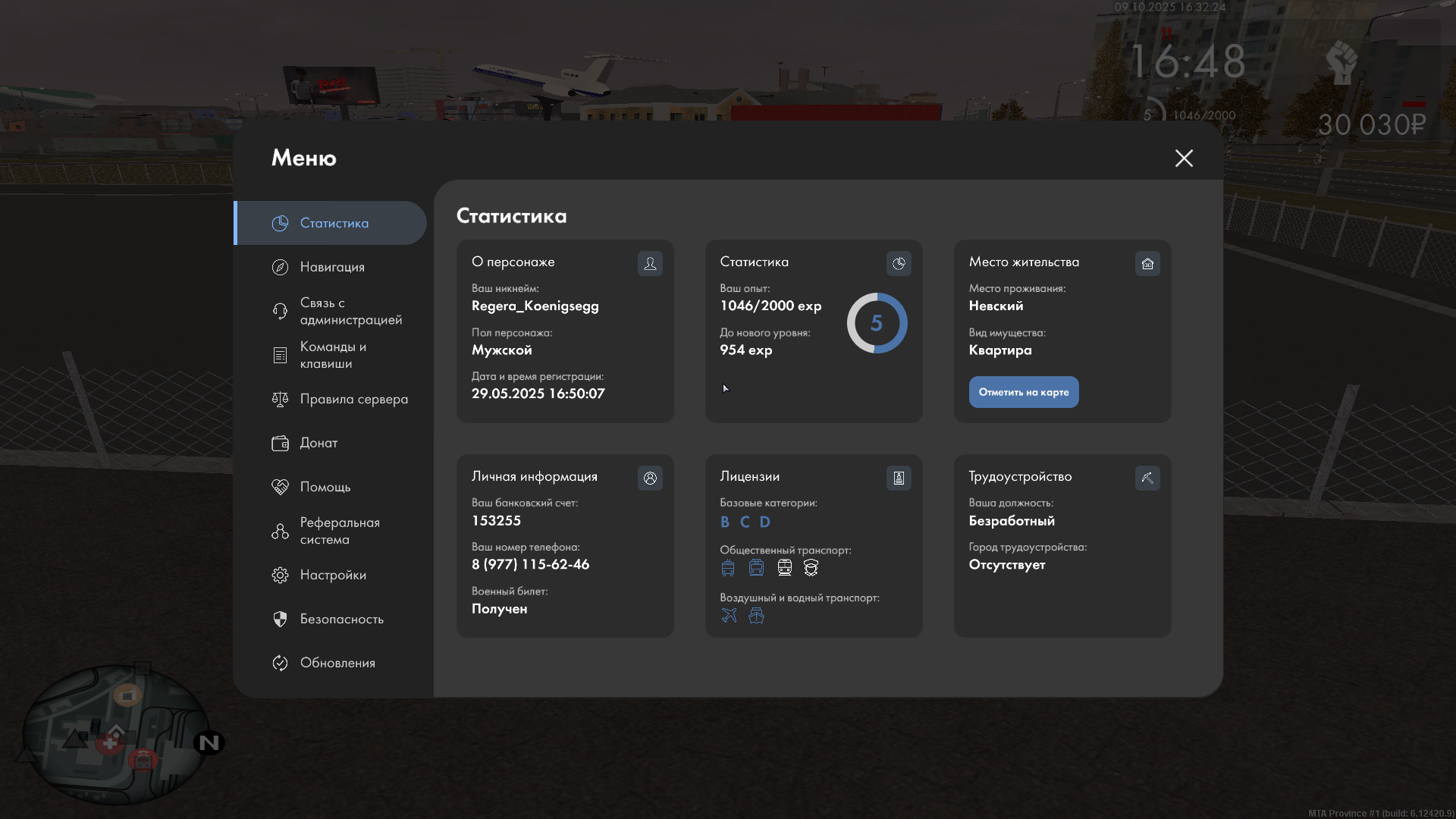Select Безопасность in the sidebar
Image resolution: width=1456 pixels, height=819 pixels.
point(341,619)
